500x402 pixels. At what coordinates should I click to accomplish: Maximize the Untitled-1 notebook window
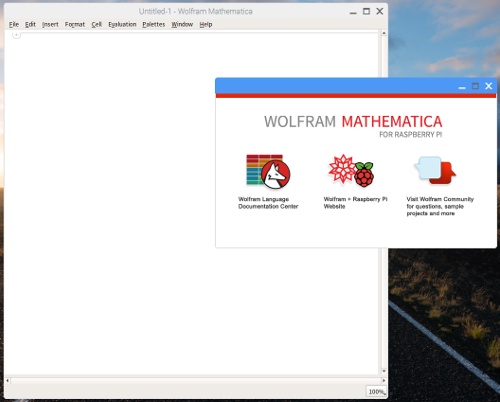(366, 11)
